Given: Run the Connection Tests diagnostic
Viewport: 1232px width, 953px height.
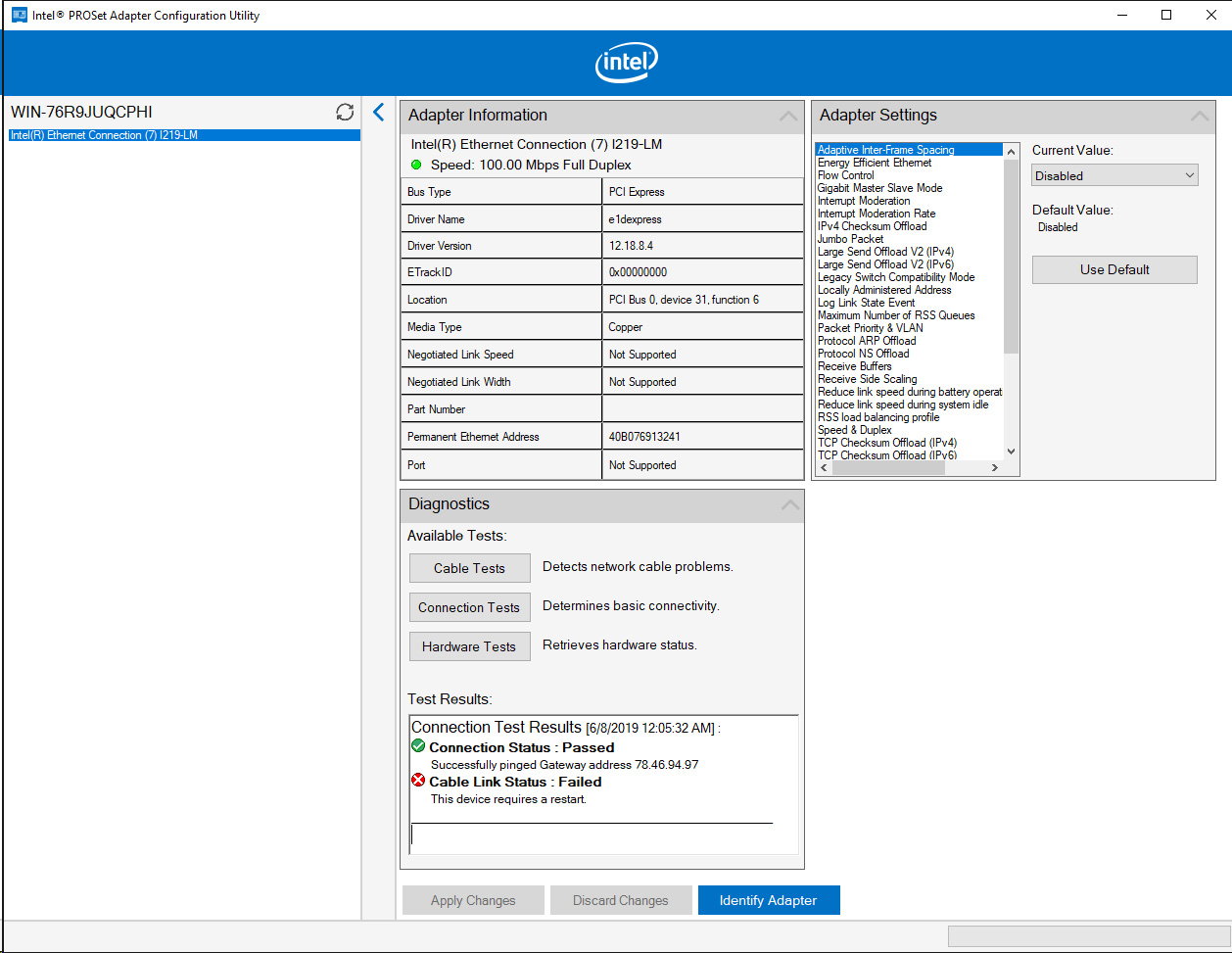Looking at the screenshot, I should 469,607.
